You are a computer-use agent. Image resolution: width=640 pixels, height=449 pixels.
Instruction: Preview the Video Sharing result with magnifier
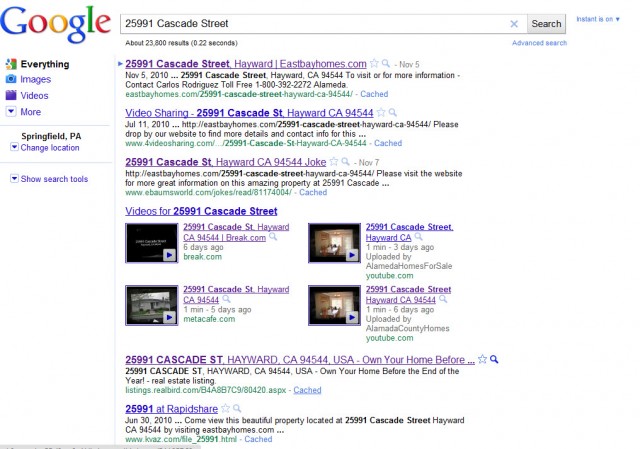[x=393, y=112]
